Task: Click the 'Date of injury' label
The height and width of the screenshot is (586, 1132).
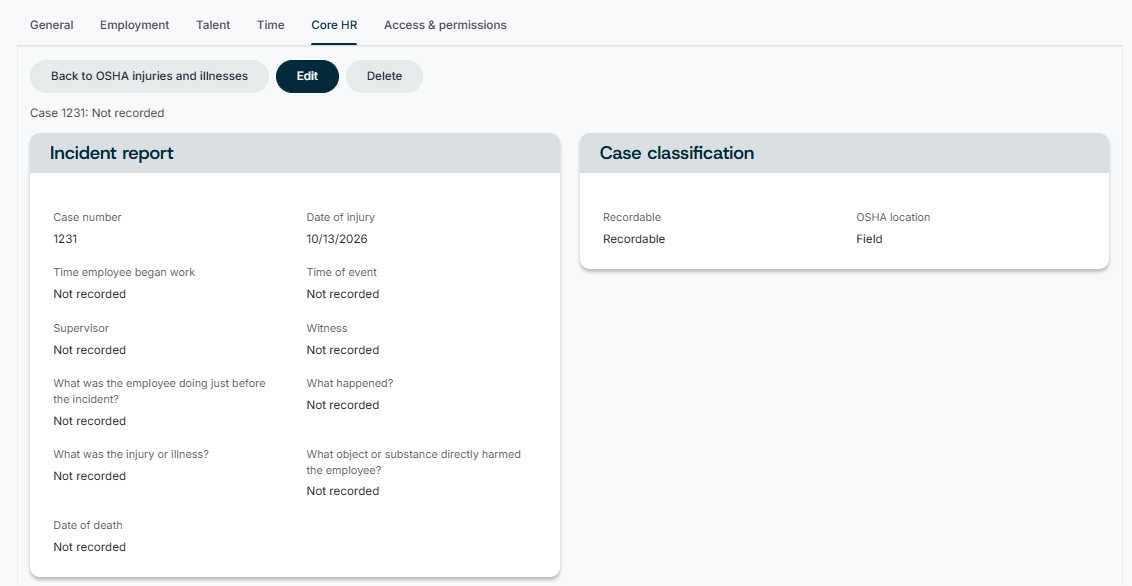Action: pyautogui.click(x=341, y=217)
